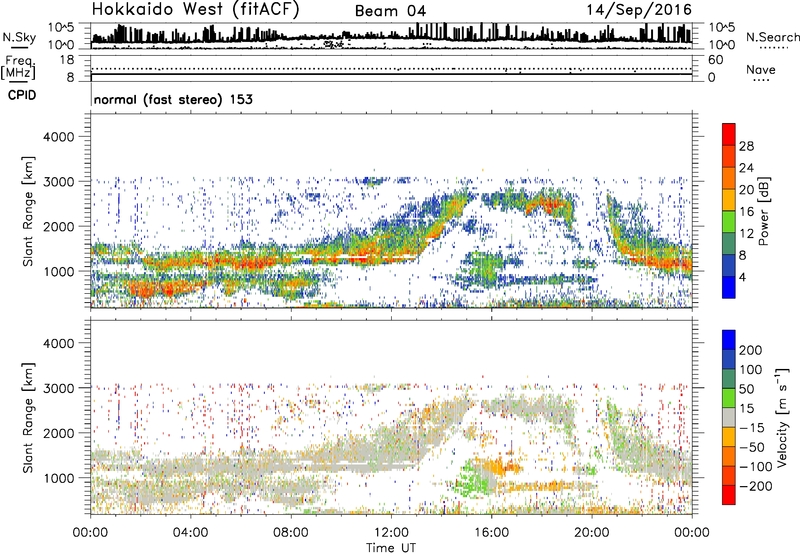Click the "20" label on the Power color bar
Screen dimensions: 800x554
click(746, 190)
